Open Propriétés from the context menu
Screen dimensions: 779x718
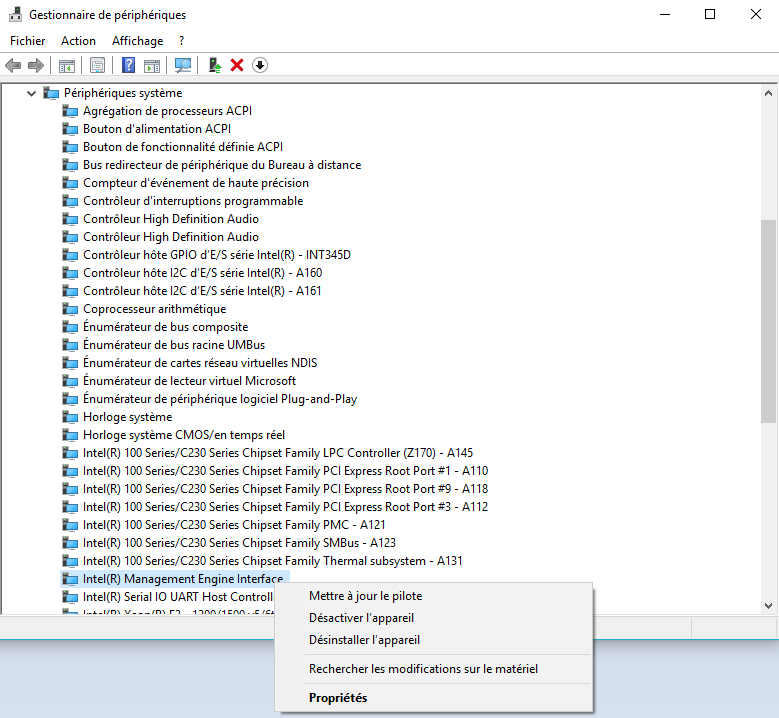pos(338,698)
